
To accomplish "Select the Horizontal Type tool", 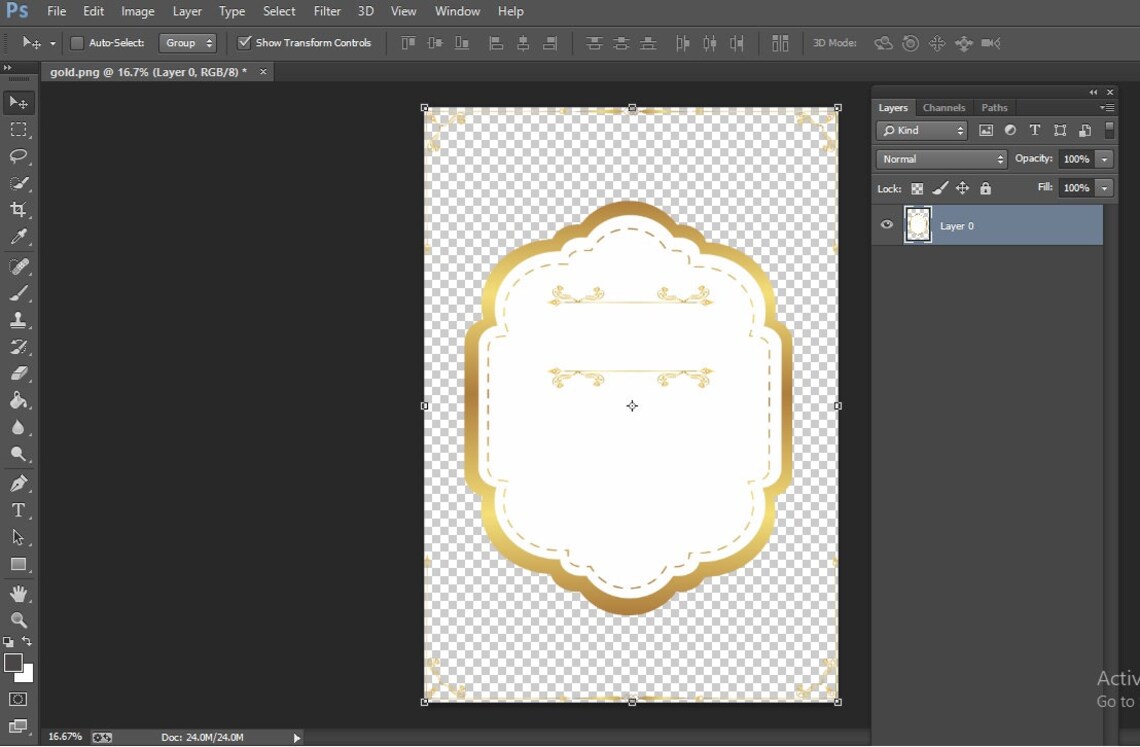I will point(20,510).
